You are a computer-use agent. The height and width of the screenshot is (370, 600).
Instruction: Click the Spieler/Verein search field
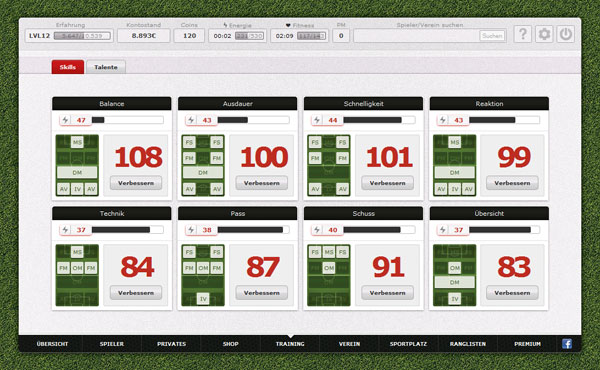430,36
